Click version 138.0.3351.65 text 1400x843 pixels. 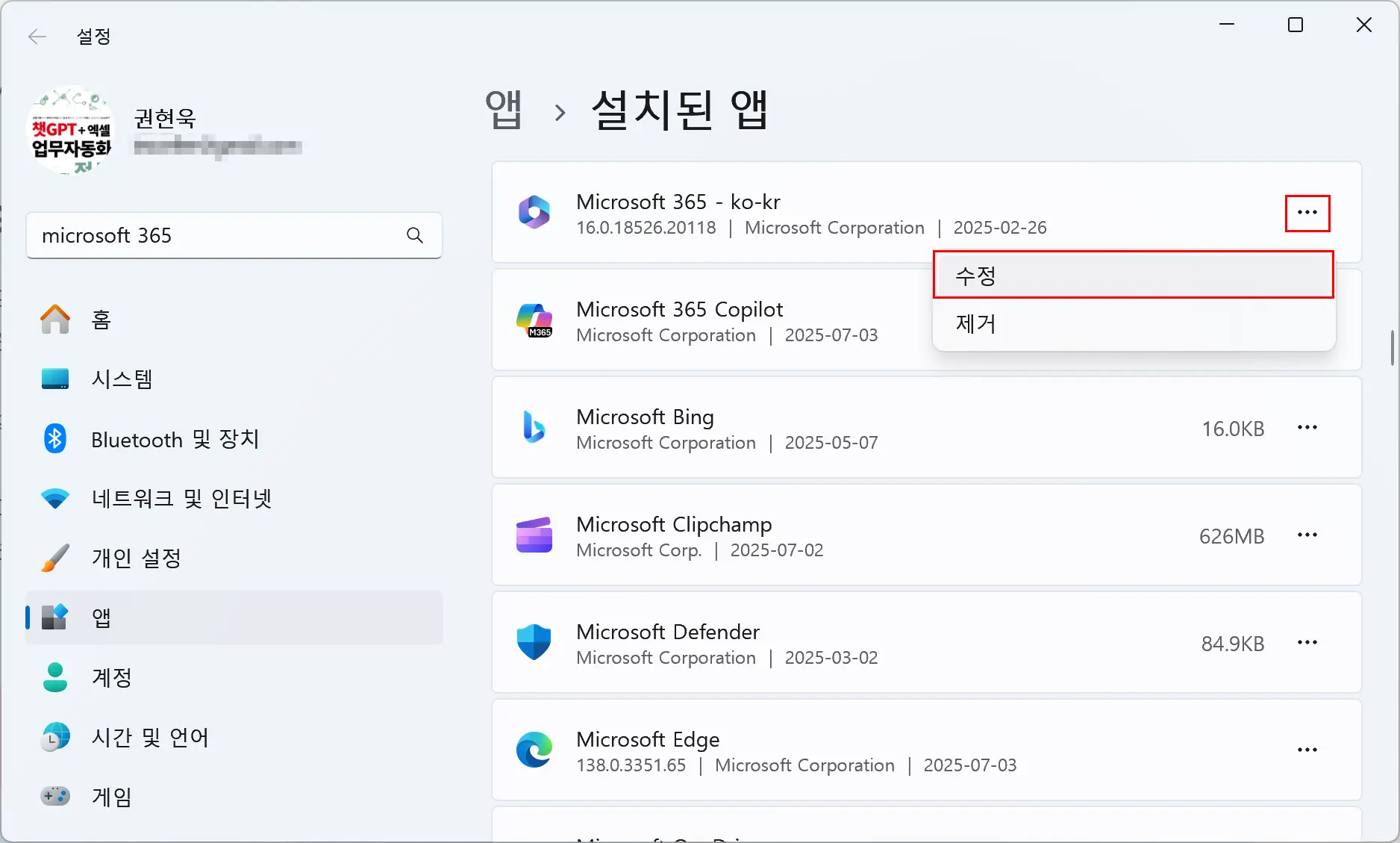point(631,765)
